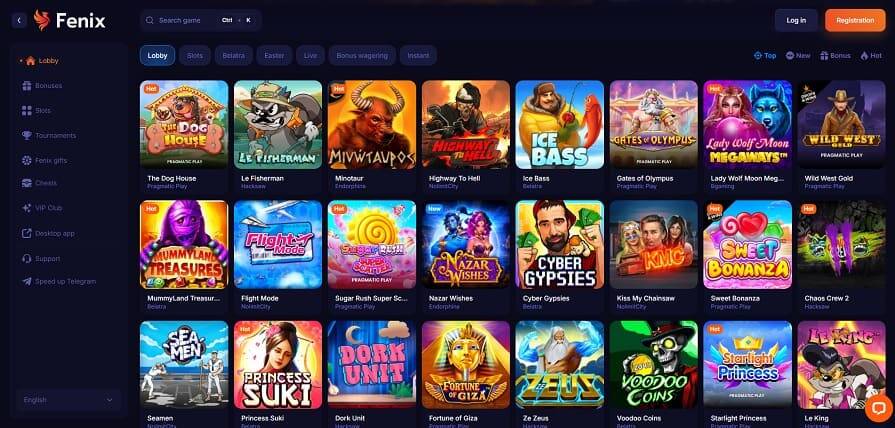This screenshot has height=428, width=895.
Task: Filter games by Hot flame icon
Action: click(x=864, y=55)
